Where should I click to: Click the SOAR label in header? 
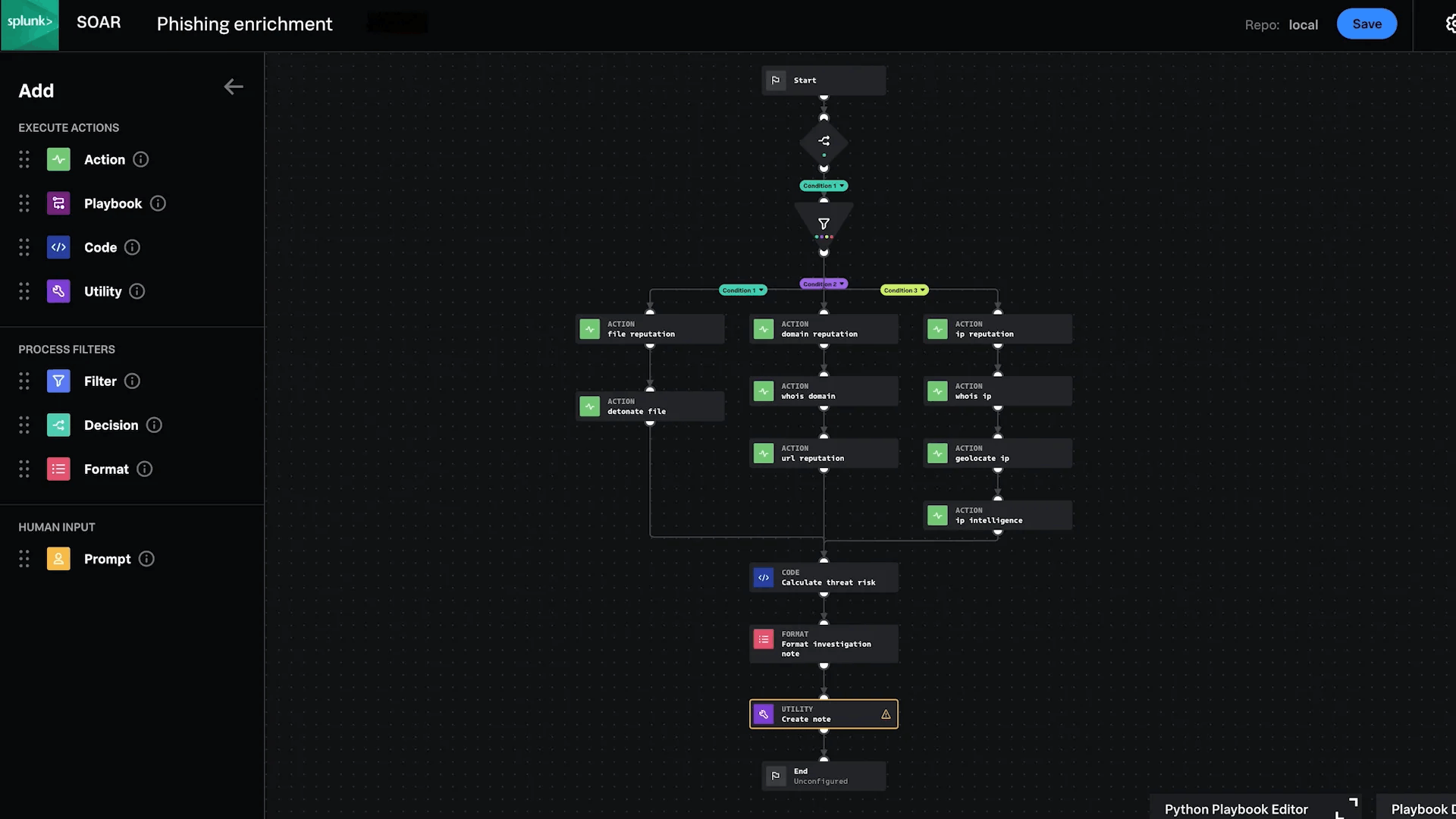[x=99, y=23]
